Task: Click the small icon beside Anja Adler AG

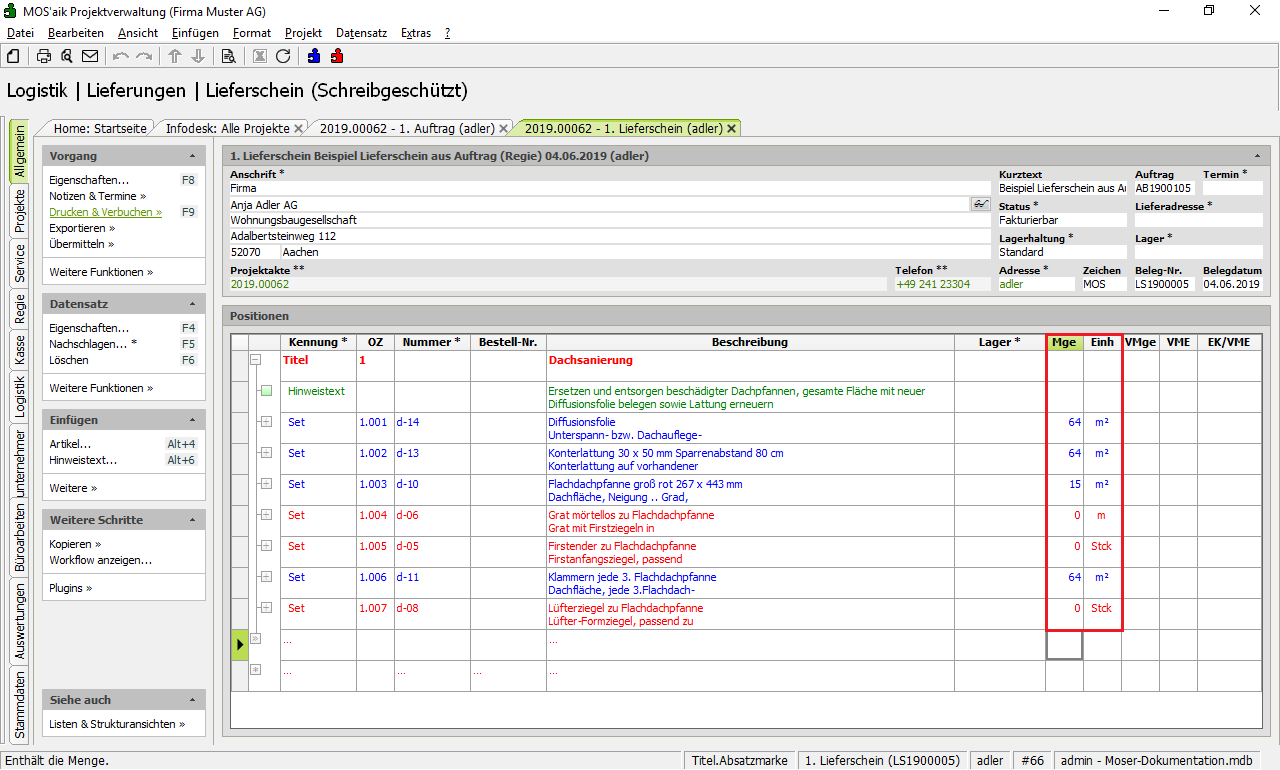Action: (x=980, y=204)
